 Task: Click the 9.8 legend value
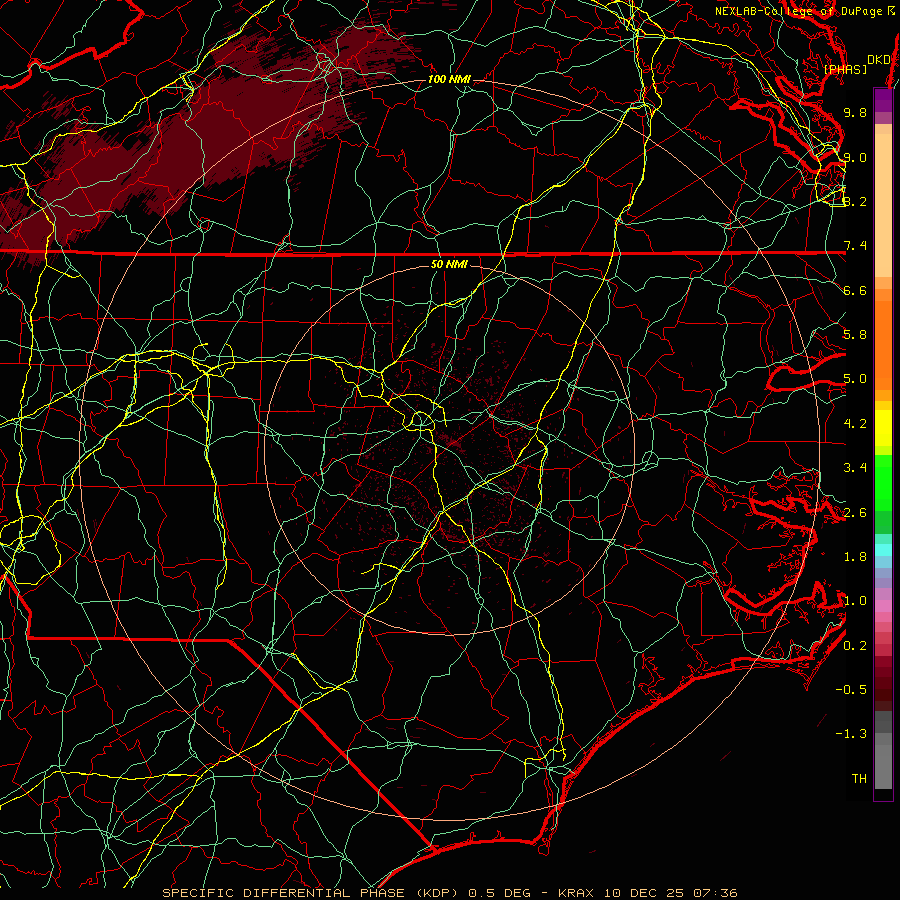[855, 113]
